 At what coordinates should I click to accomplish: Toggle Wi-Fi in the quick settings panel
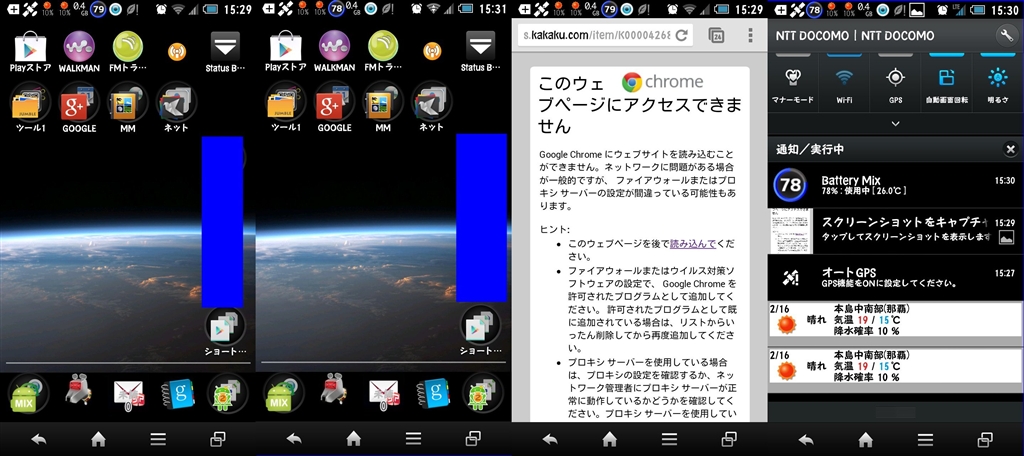click(x=844, y=84)
